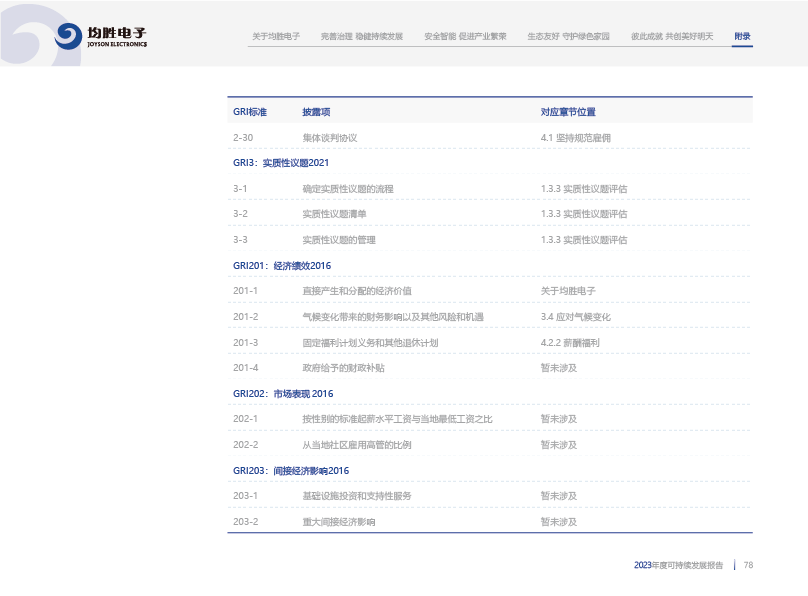Click the 2023年度可持续发展报告 footer text

678,565
